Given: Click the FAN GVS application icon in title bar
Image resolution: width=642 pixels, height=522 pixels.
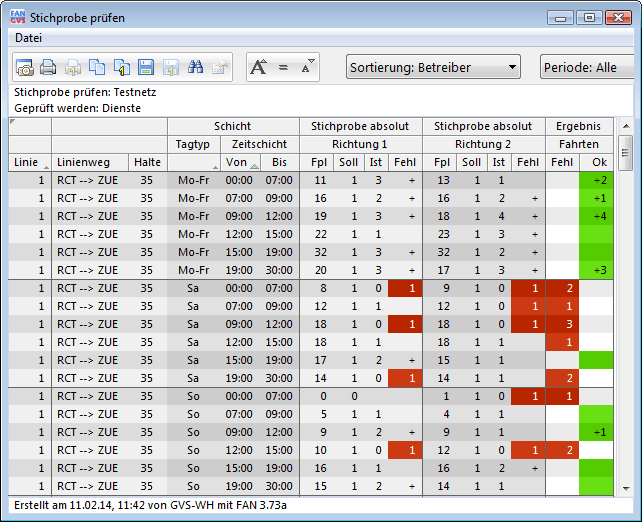Looking at the screenshot, I should click(18, 18).
